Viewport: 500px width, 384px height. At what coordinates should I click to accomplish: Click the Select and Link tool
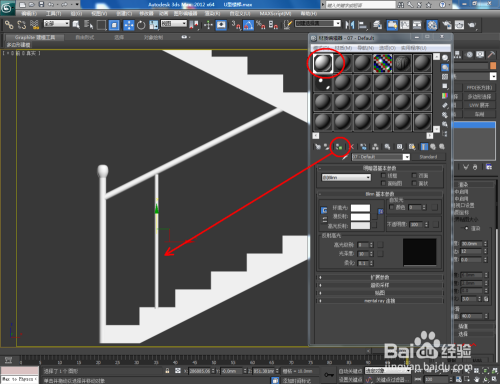(9, 25)
